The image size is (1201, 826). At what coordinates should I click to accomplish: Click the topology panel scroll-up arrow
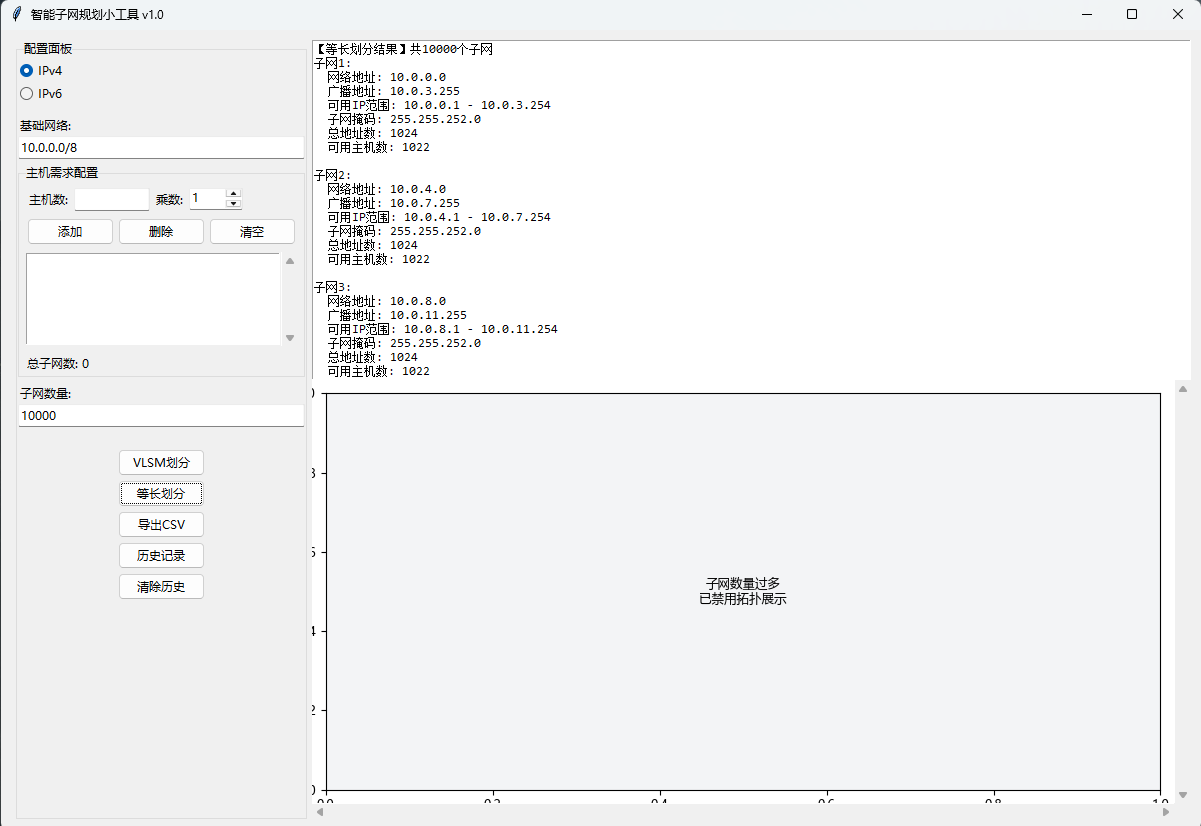[x=1182, y=389]
